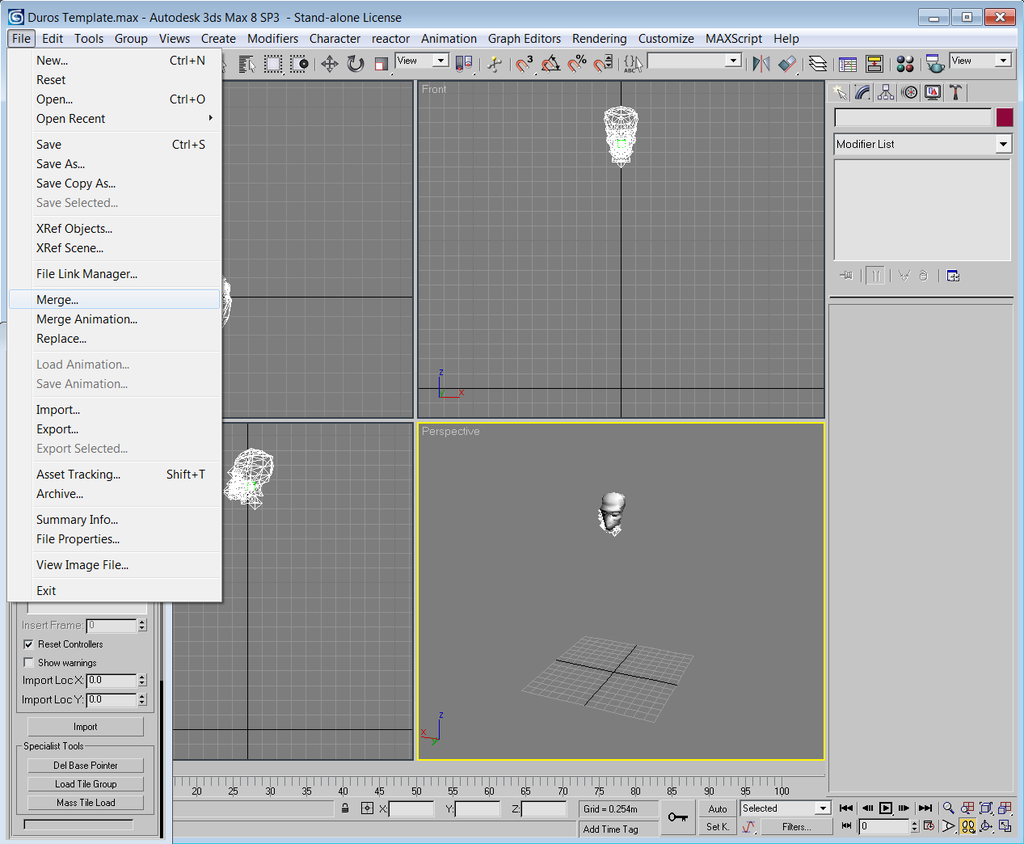Click the Mass Tile Load button
1024x844 pixels.
coord(86,802)
